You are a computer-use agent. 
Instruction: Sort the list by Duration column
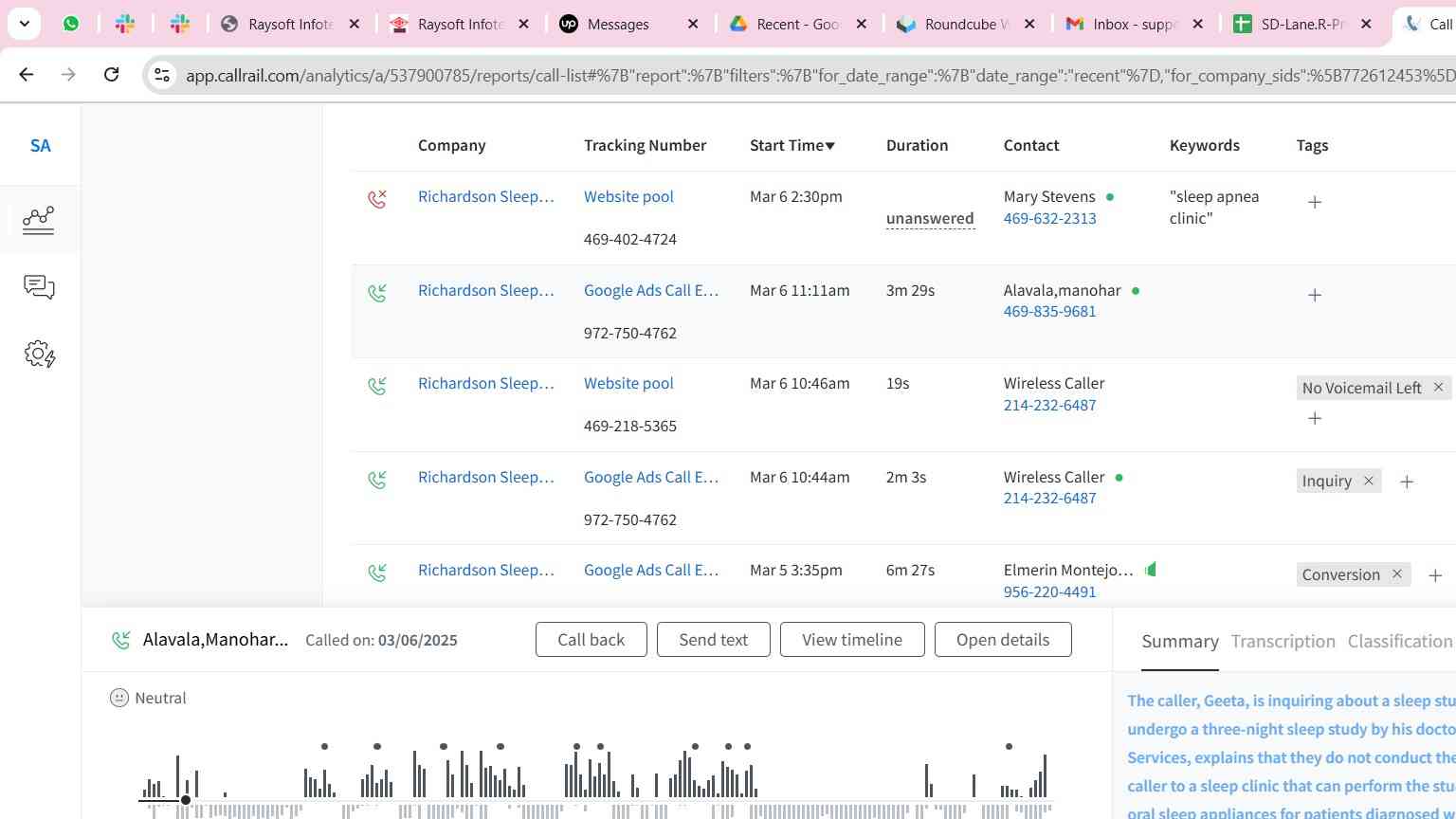point(917,145)
